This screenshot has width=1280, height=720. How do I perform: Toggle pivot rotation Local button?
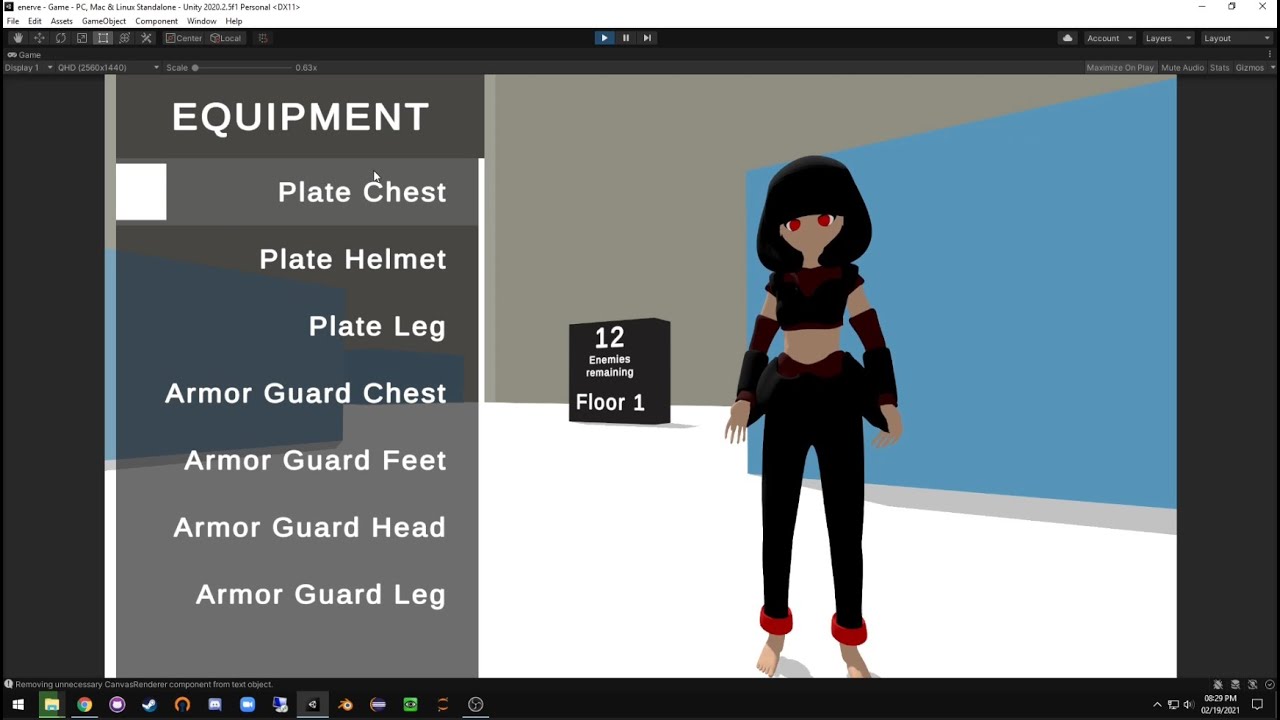click(x=226, y=38)
